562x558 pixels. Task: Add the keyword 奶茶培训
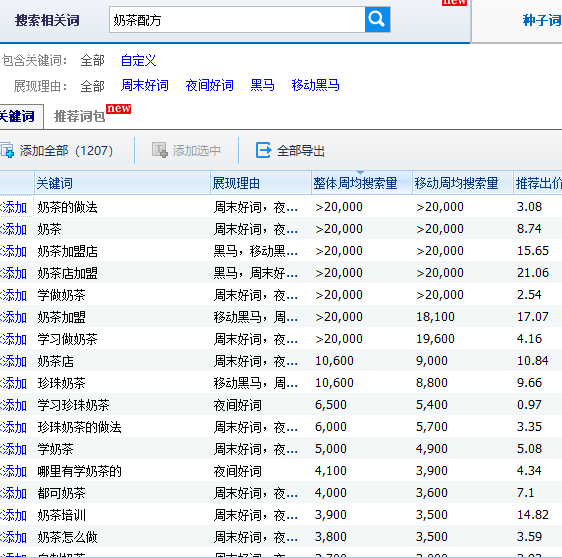[14, 515]
